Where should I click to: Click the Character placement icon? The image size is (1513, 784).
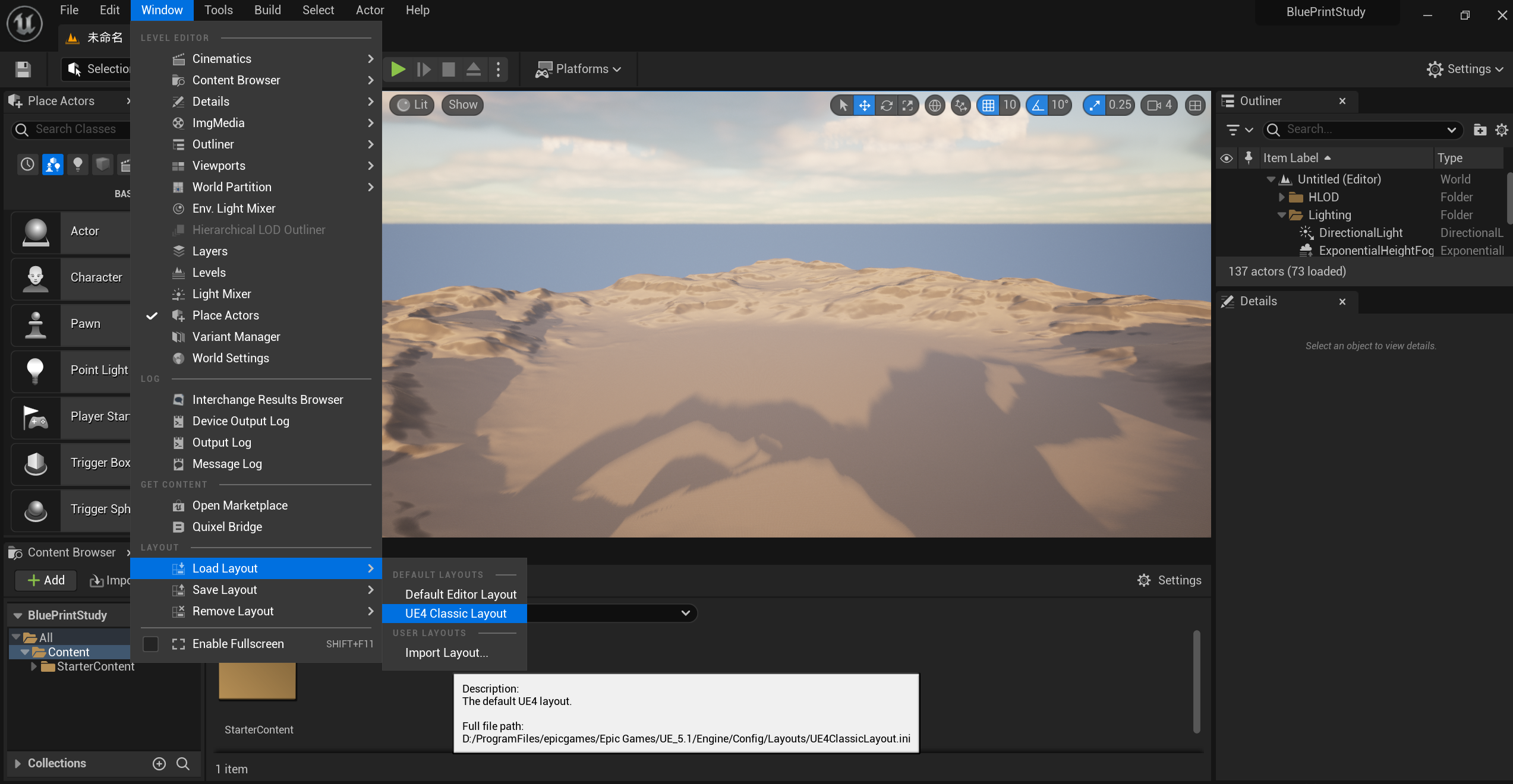[x=36, y=279]
